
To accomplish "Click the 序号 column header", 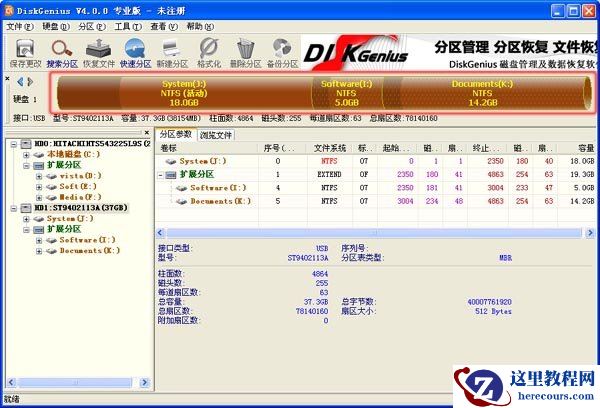I will 282,148.
